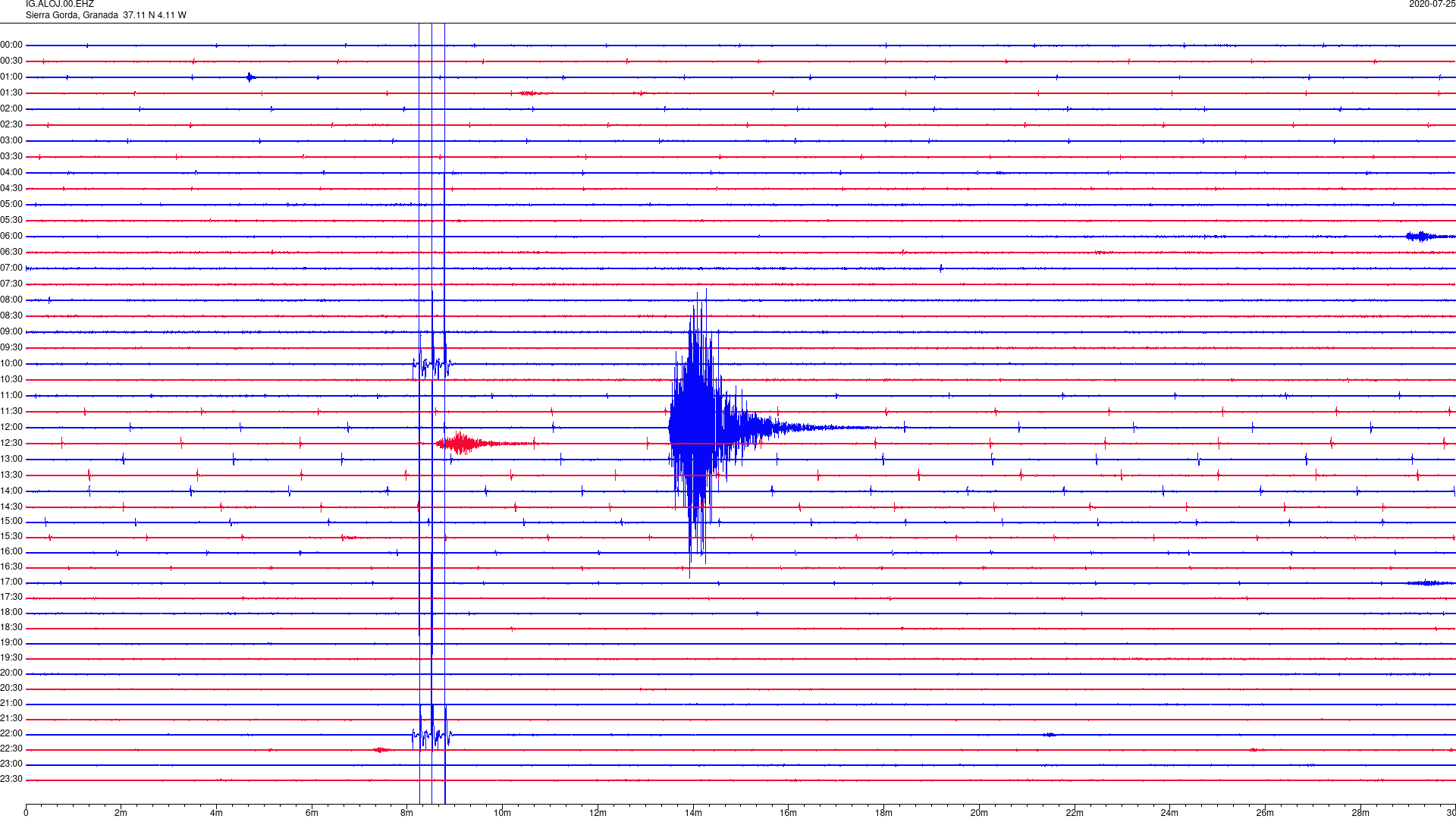
Task: Click the small red event on 01:30 trace
Action: tap(533, 93)
